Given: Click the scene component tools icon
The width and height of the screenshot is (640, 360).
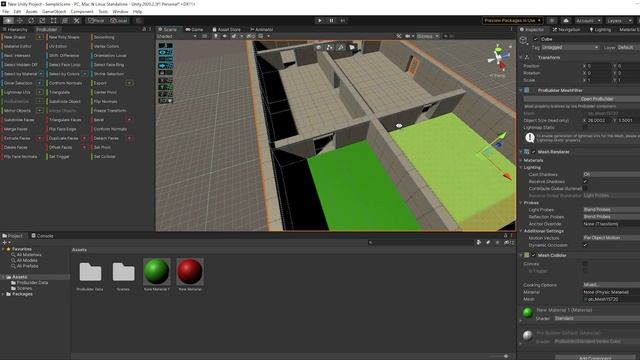Looking at the screenshot, I should click(x=399, y=36).
